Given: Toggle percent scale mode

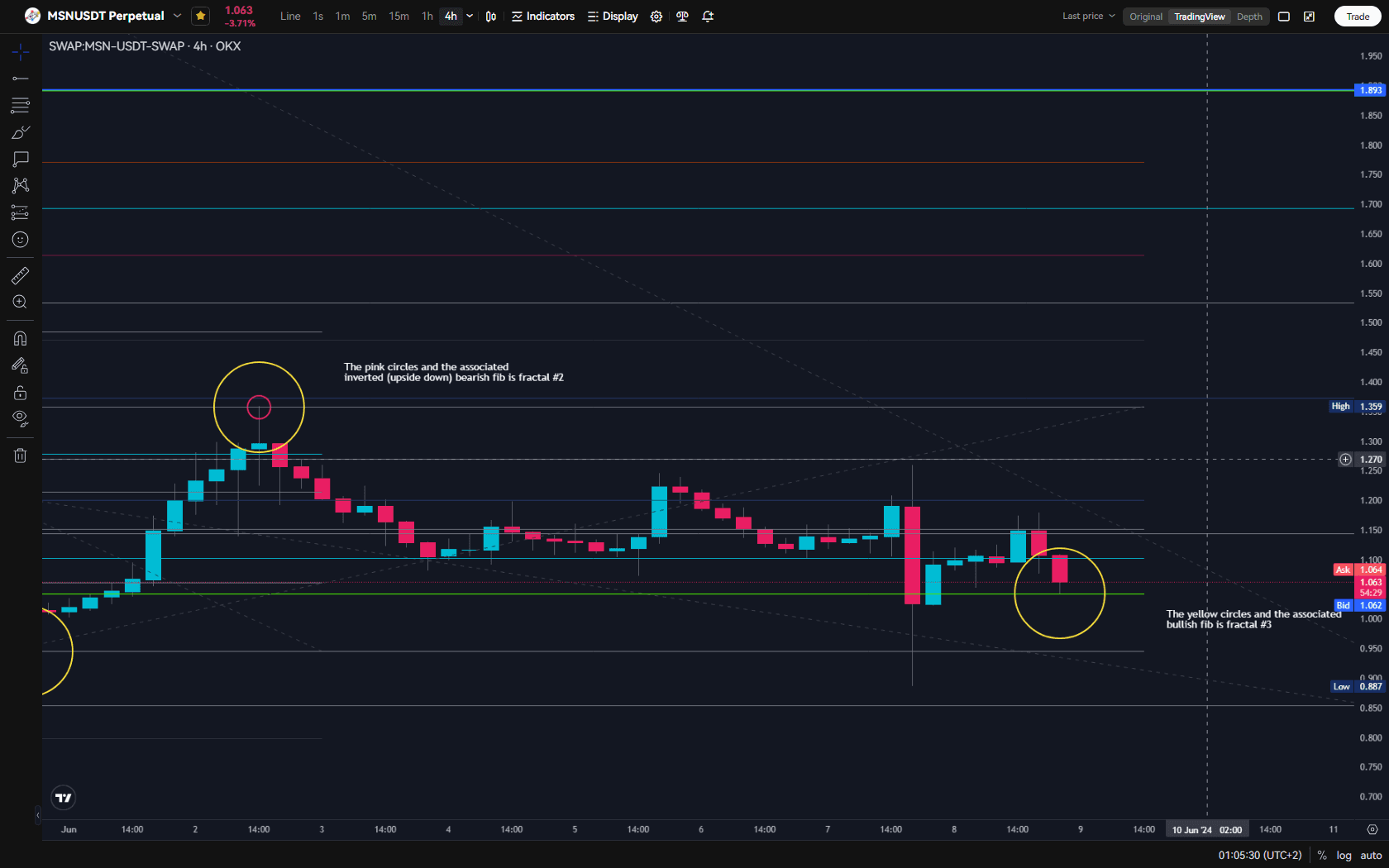Looking at the screenshot, I should point(1322,856).
